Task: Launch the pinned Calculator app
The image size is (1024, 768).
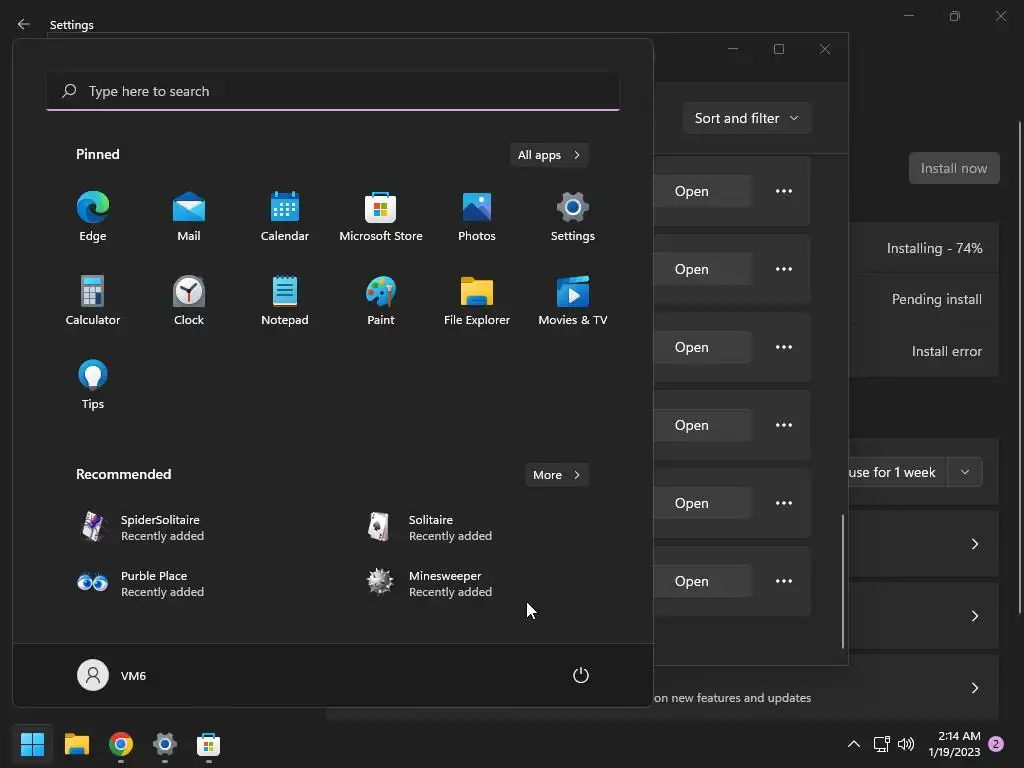Action: click(x=93, y=300)
